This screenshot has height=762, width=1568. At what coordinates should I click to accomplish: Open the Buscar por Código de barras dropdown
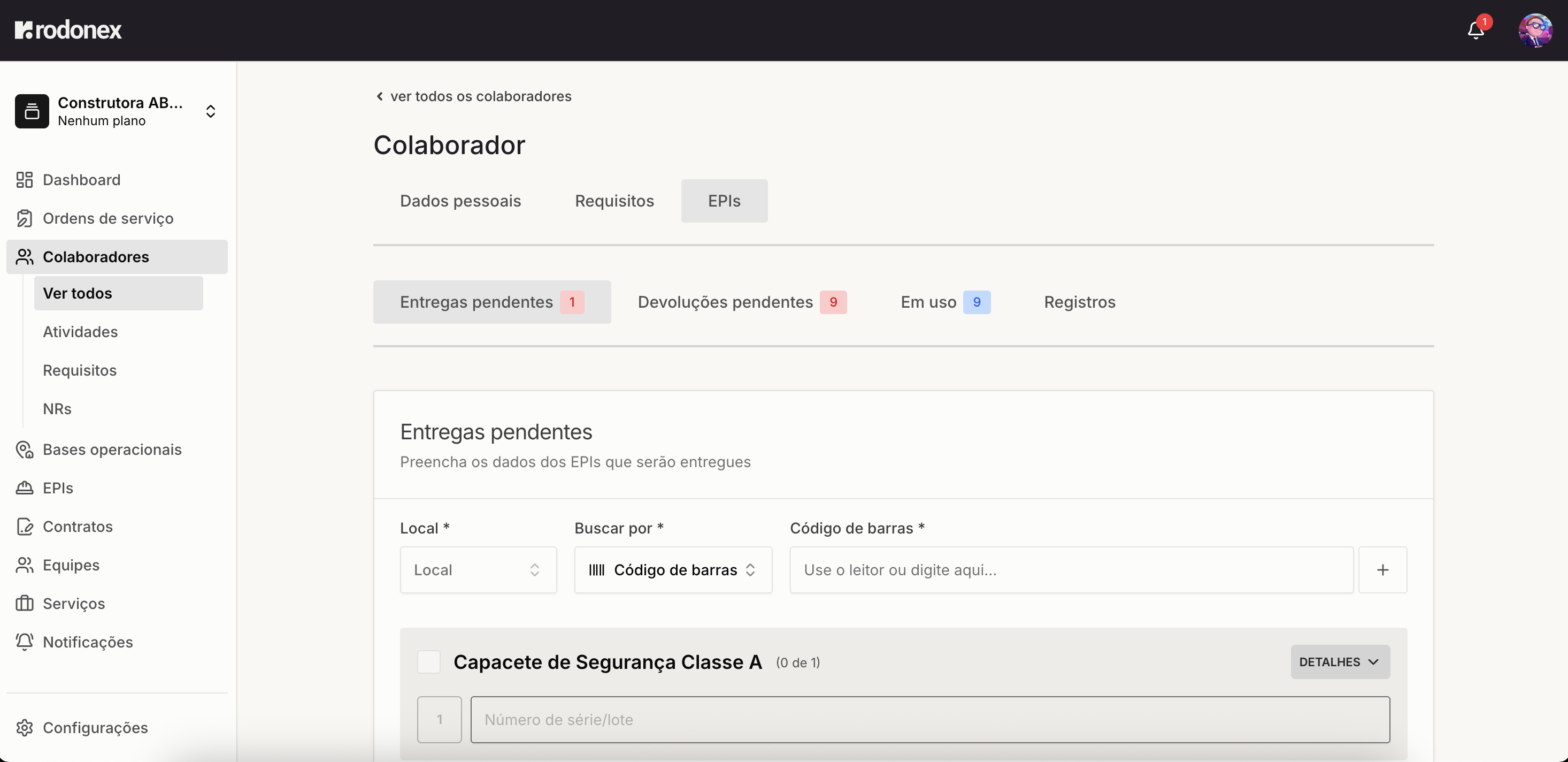tap(673, 569)
